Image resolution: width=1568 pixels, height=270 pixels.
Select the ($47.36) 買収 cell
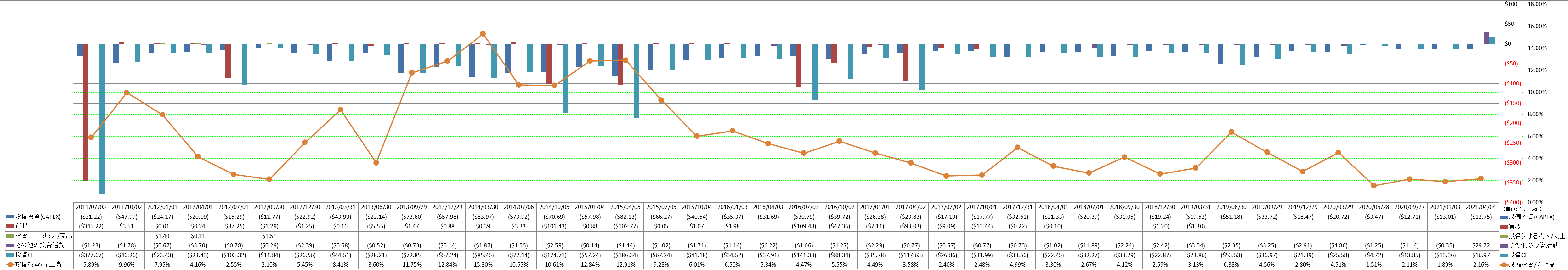[x=839, y=226]
